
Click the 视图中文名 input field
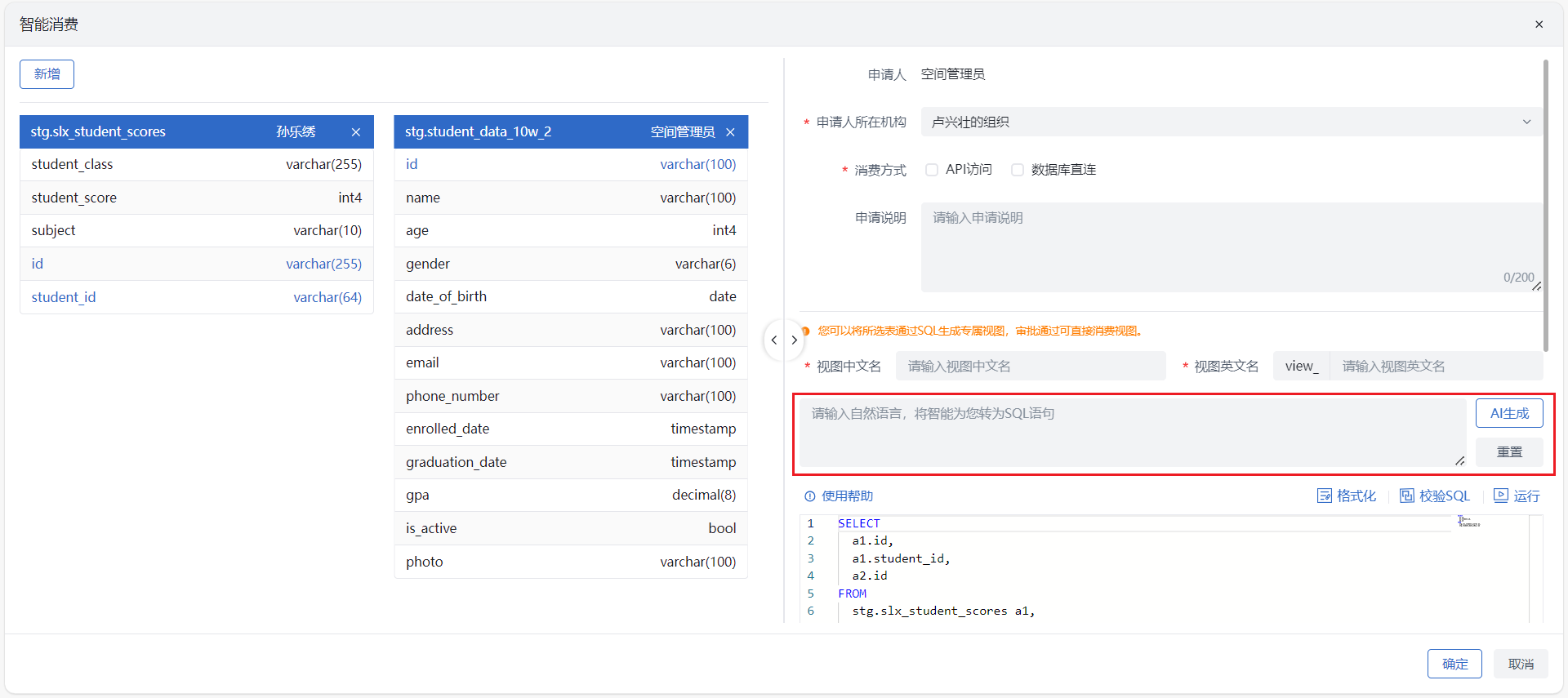tap(1031, 366)
